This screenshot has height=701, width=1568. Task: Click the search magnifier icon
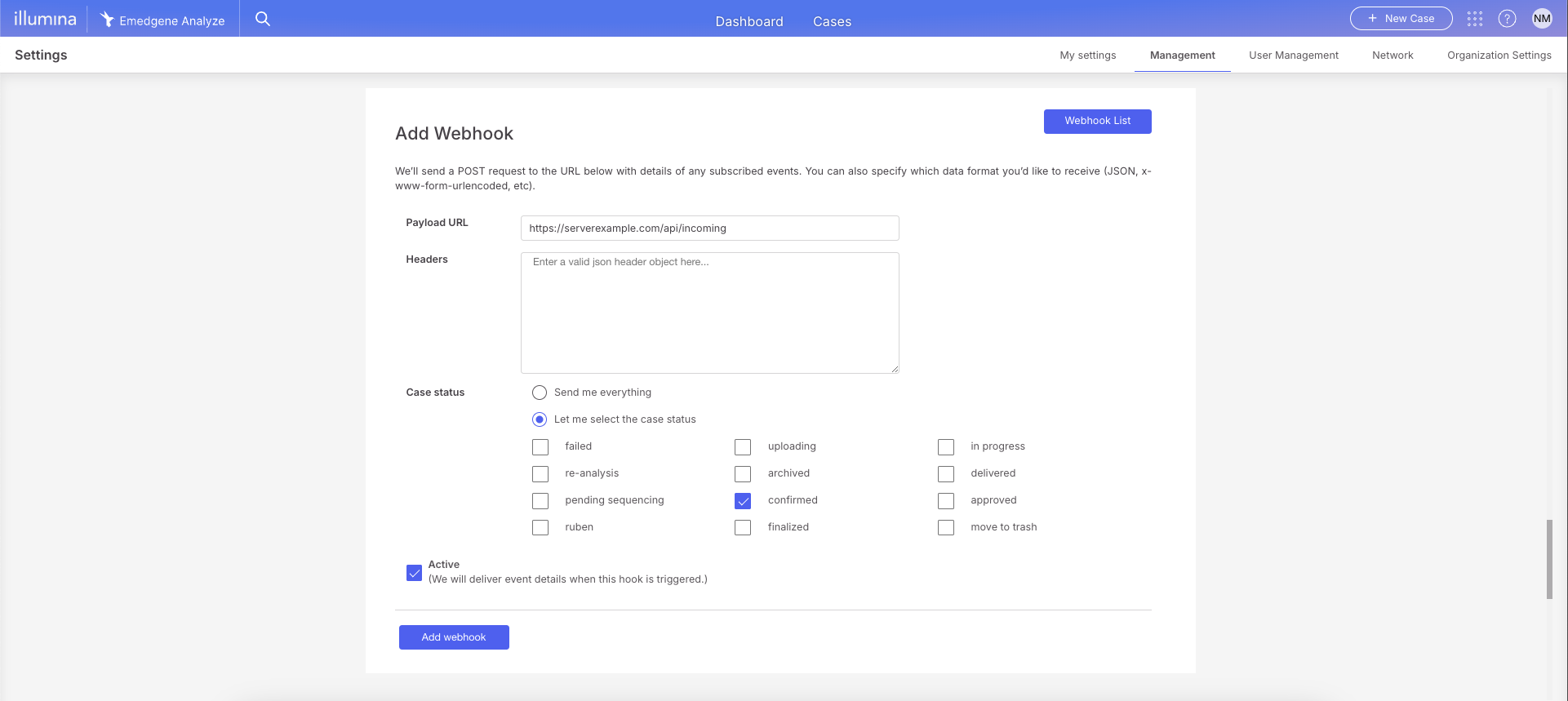pyautogui.click(x=262, y=19)
